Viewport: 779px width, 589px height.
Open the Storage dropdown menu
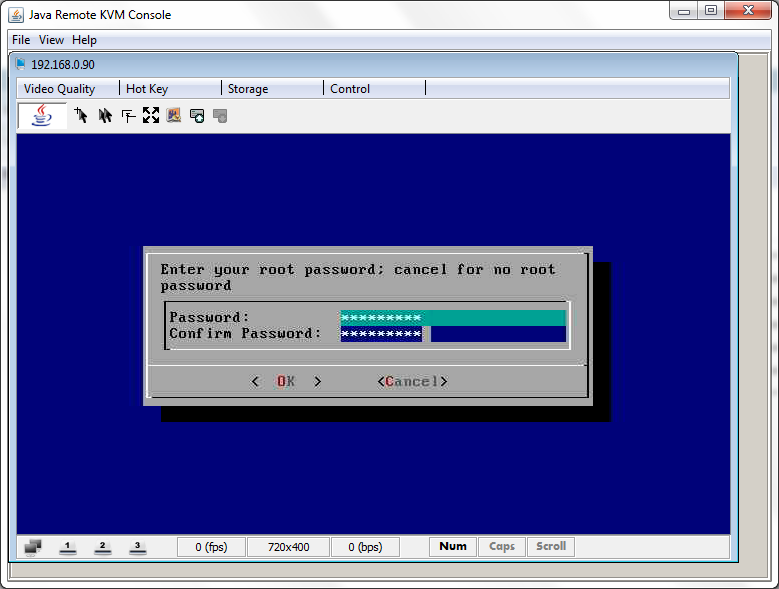pos(247,89)
